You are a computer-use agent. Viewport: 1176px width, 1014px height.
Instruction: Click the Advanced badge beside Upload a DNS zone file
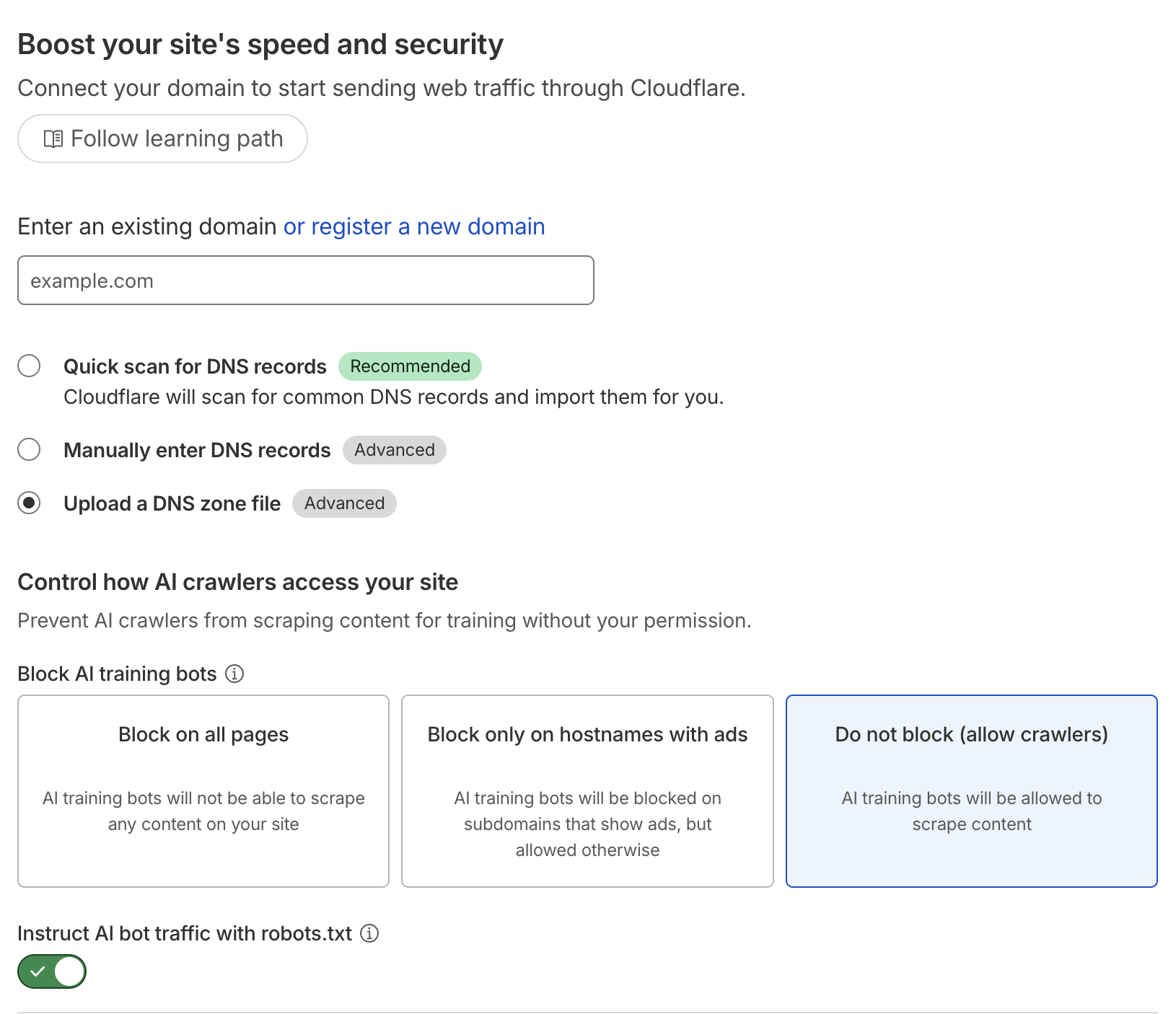(x=344, y=503)
